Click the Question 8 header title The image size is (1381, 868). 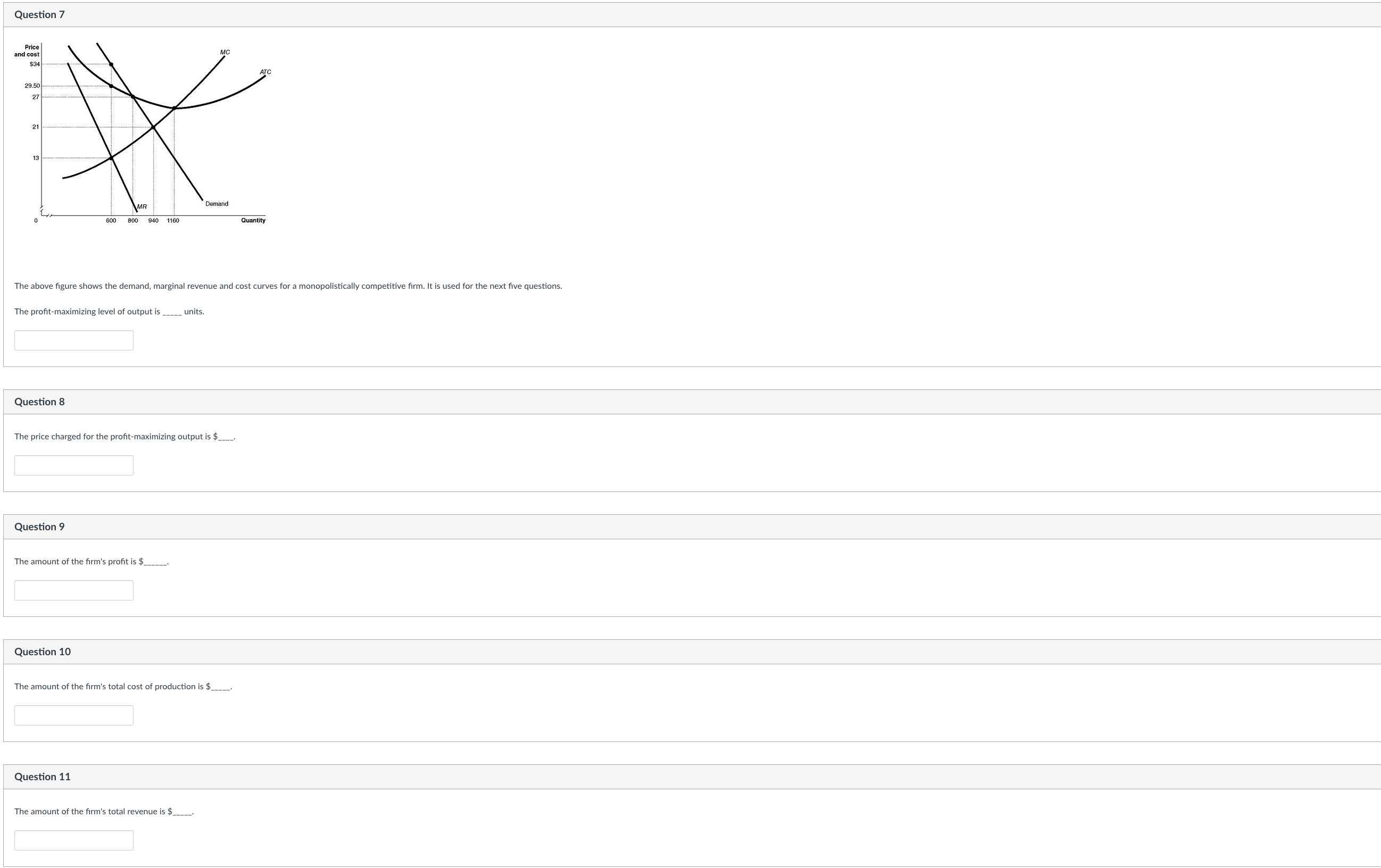tap(39, 402)
